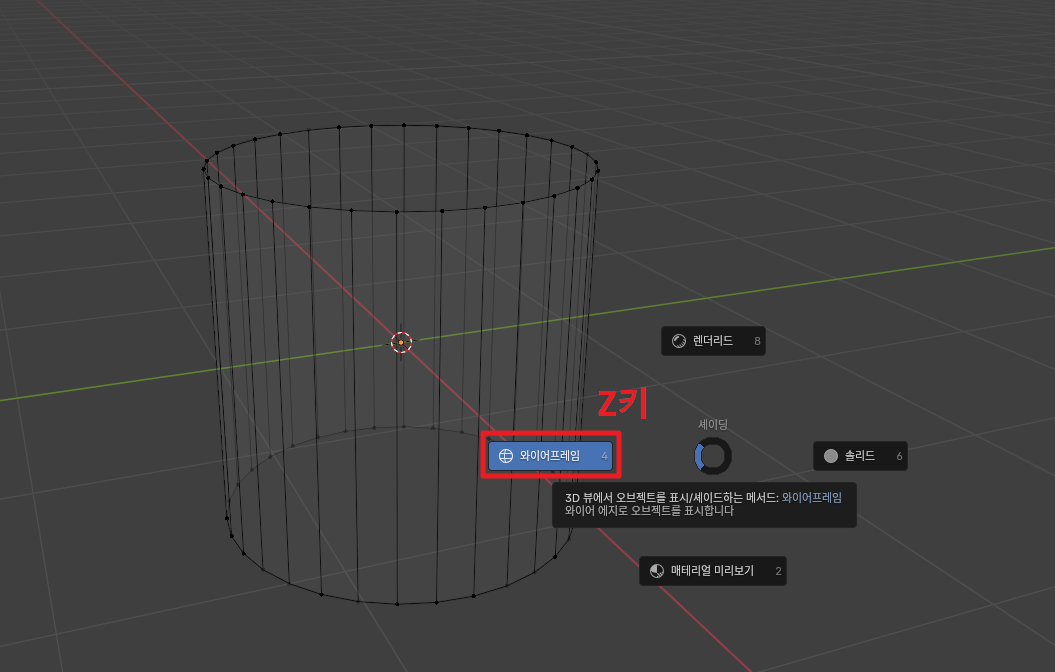Select 와이어프레임 in the shading pie menu
This screenshot has height=672, width=1055.
550,456
